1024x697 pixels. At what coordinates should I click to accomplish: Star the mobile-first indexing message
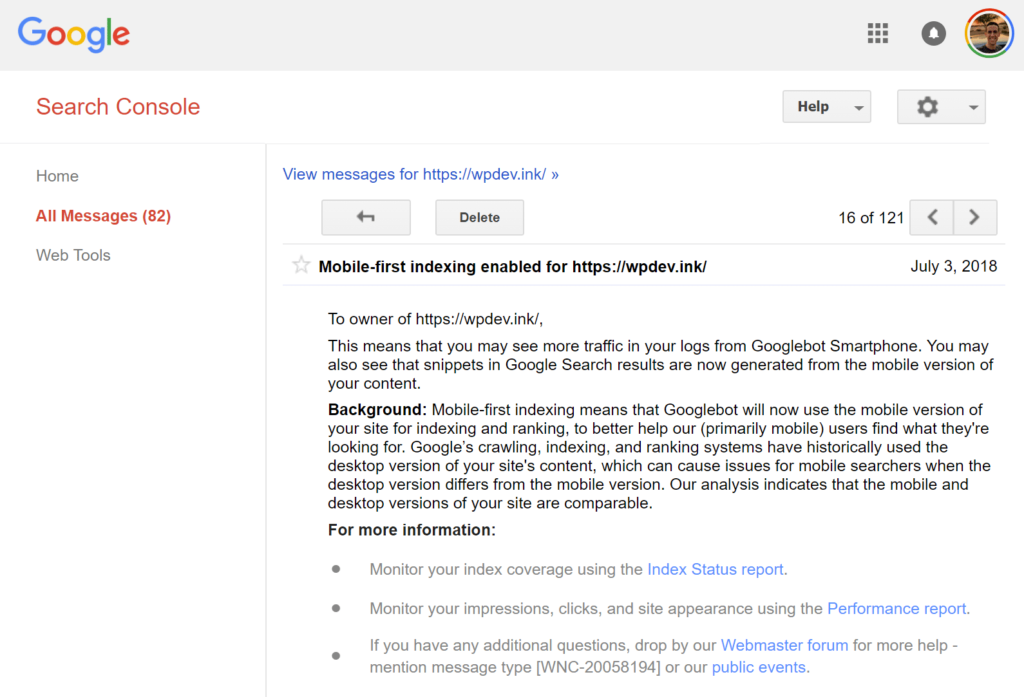[300, 265]
